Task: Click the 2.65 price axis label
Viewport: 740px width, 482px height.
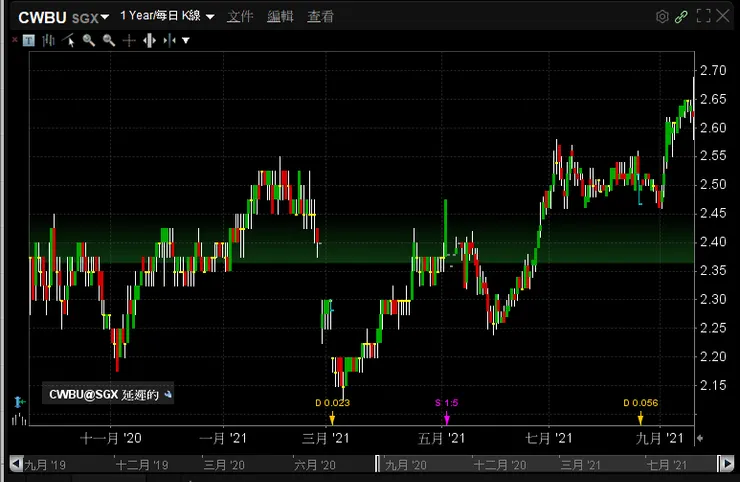Action: tap(713, 100)
